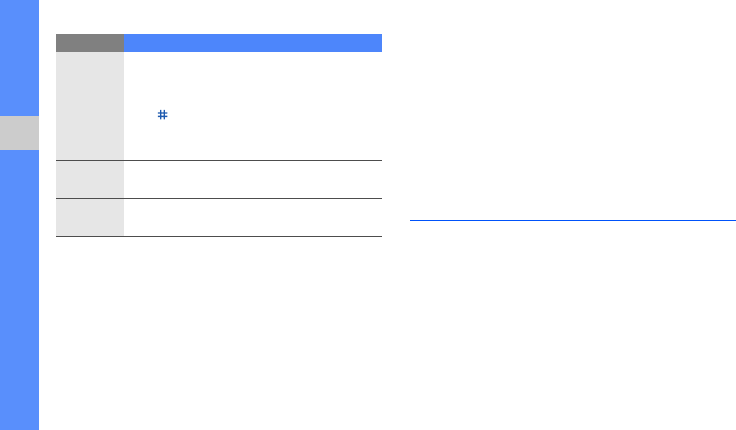Select the bottom gray row label cell
Screen dimensions: 736x430
coord(90,217)
